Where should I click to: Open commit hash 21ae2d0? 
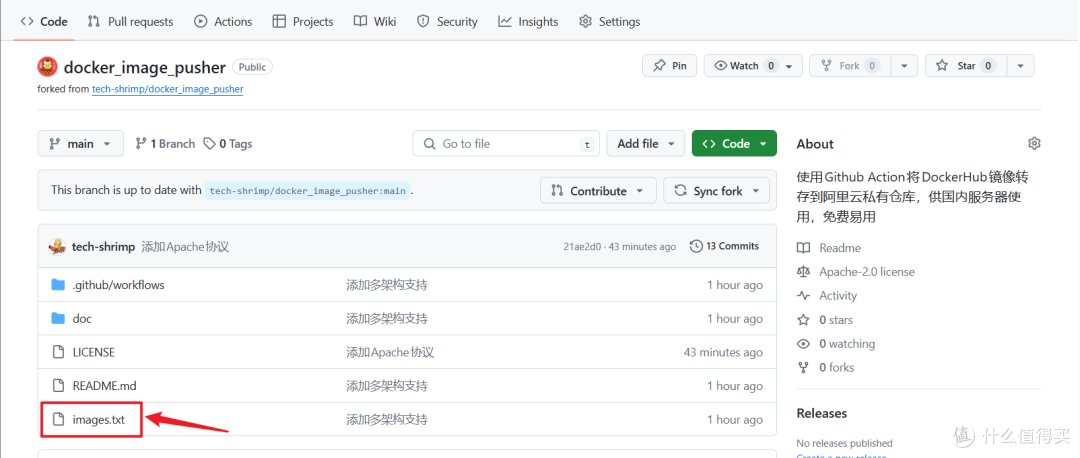(583, 247)
